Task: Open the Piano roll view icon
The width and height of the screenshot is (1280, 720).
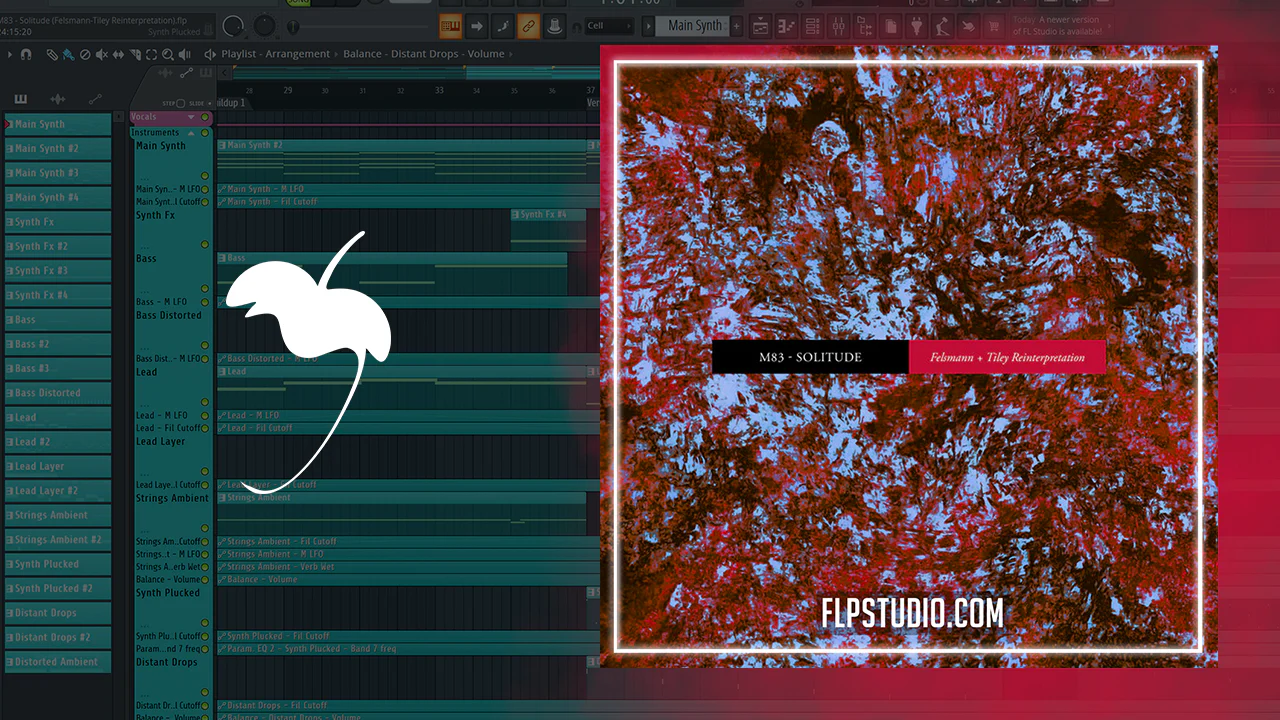Action: [787, 26]
